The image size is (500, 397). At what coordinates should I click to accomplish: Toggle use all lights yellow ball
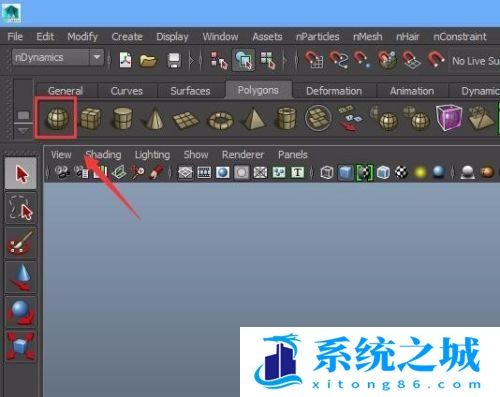point(420,172)
